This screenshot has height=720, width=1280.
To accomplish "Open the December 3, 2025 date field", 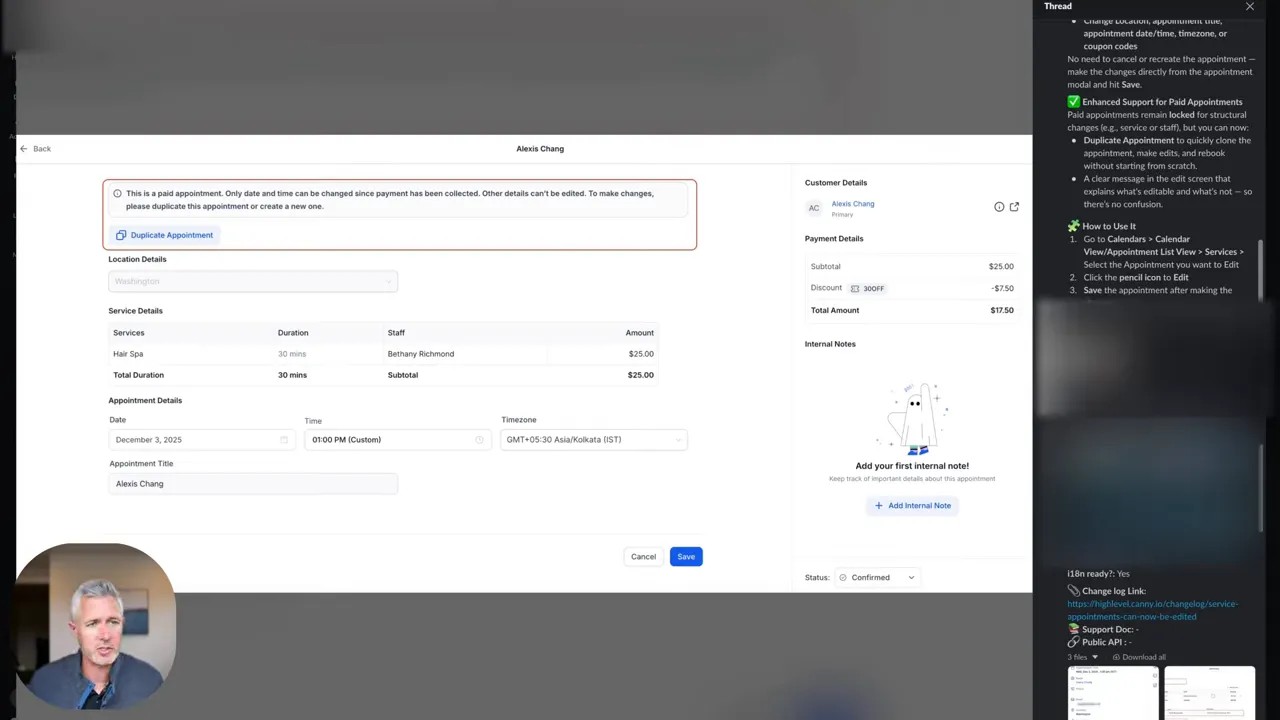I will (202, 440).
